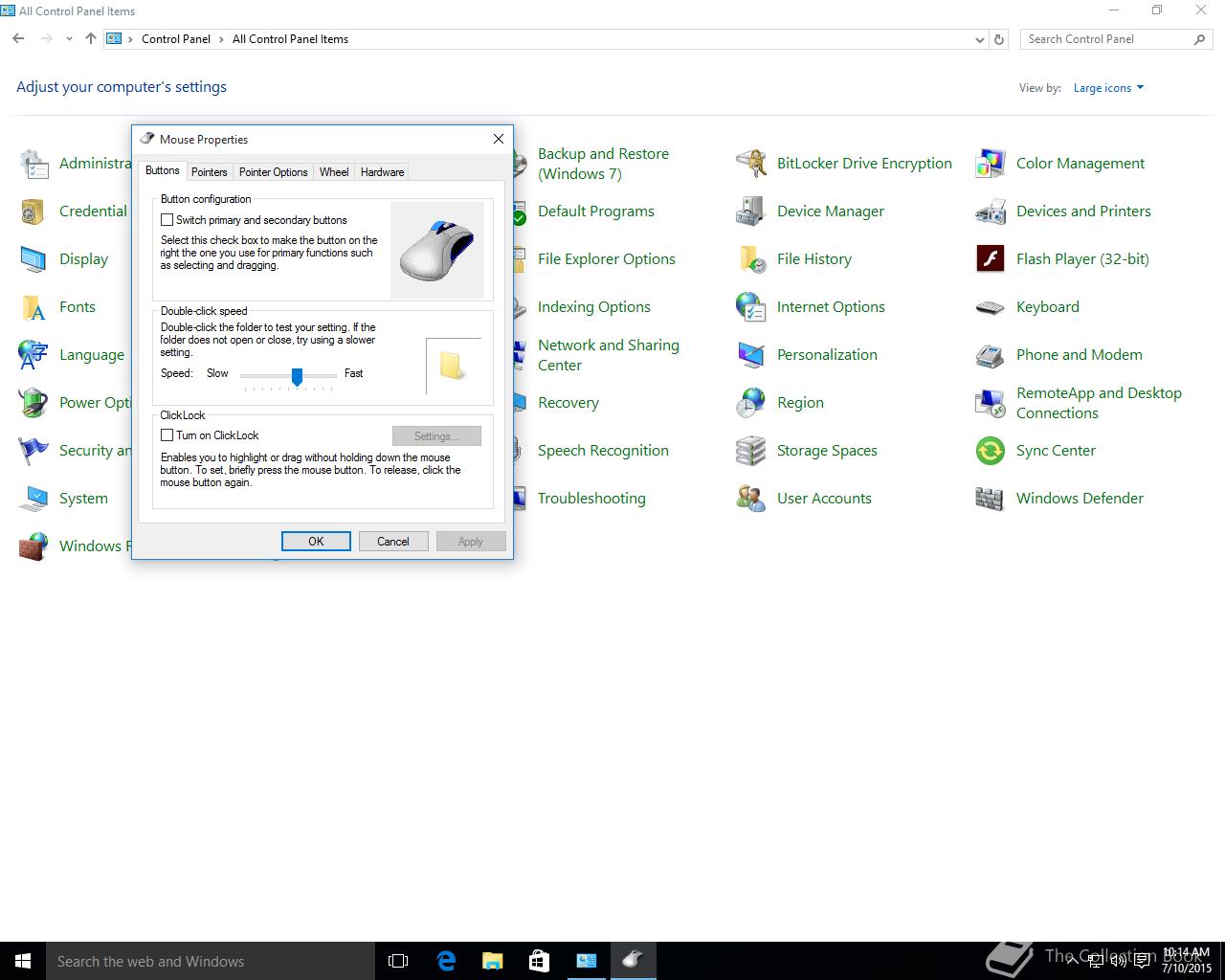
Task: Click the double-click test folder
Action: click(452, 366)
